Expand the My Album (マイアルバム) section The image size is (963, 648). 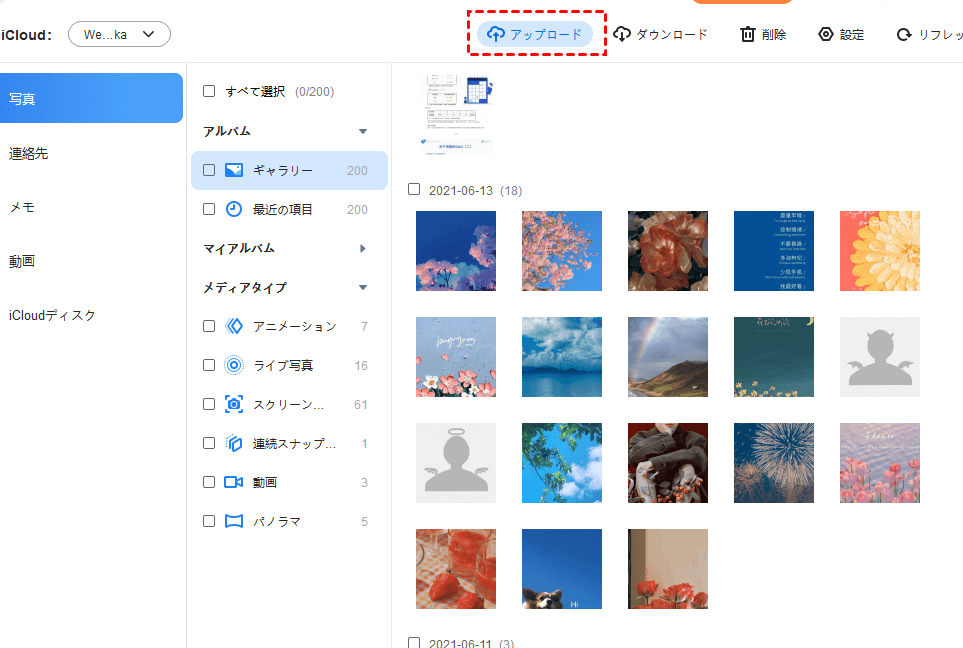[x=362, y=248]
